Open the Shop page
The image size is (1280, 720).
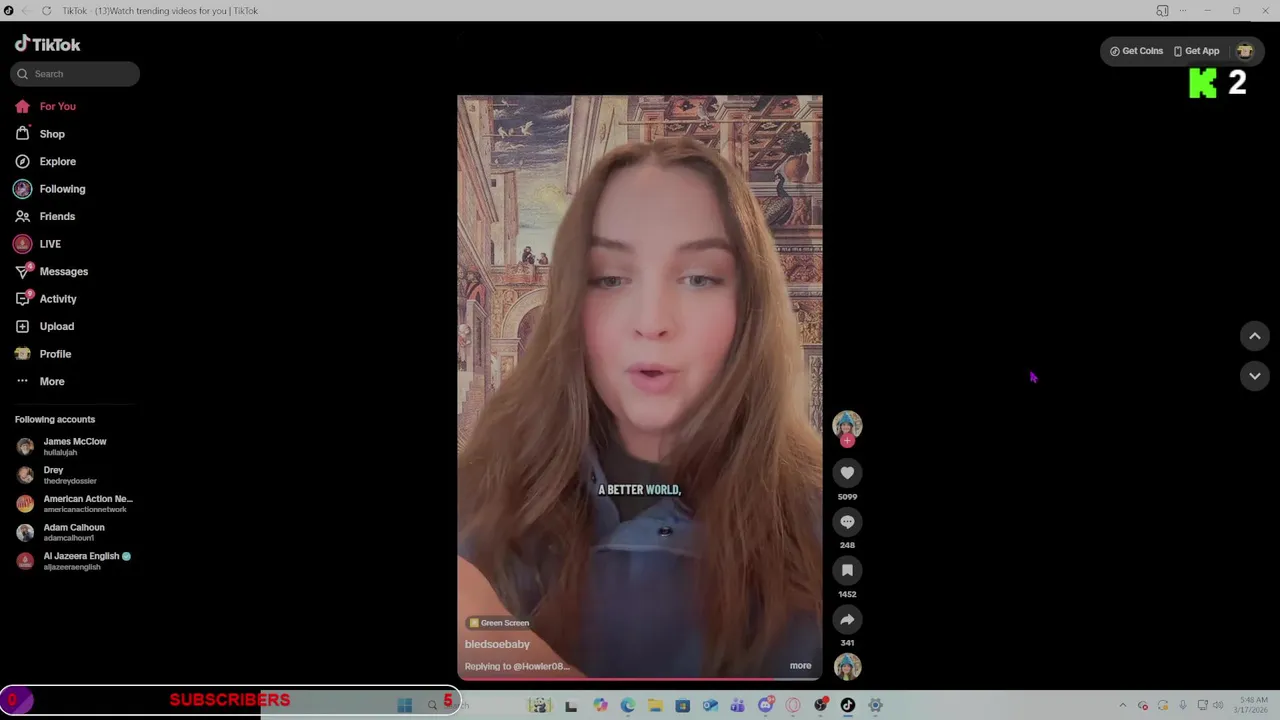pyautogui.click(x=40, y=134)
